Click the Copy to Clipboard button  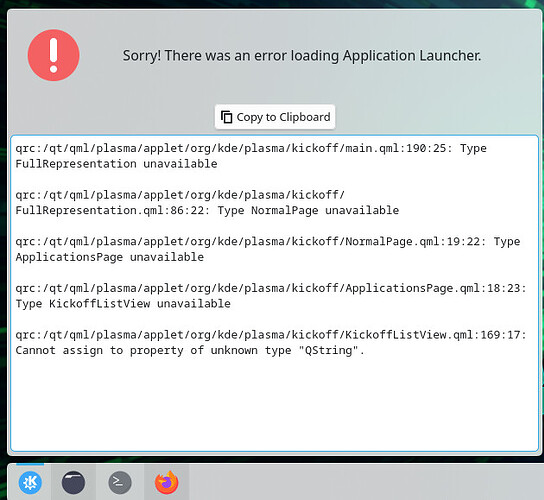point(275,117)
